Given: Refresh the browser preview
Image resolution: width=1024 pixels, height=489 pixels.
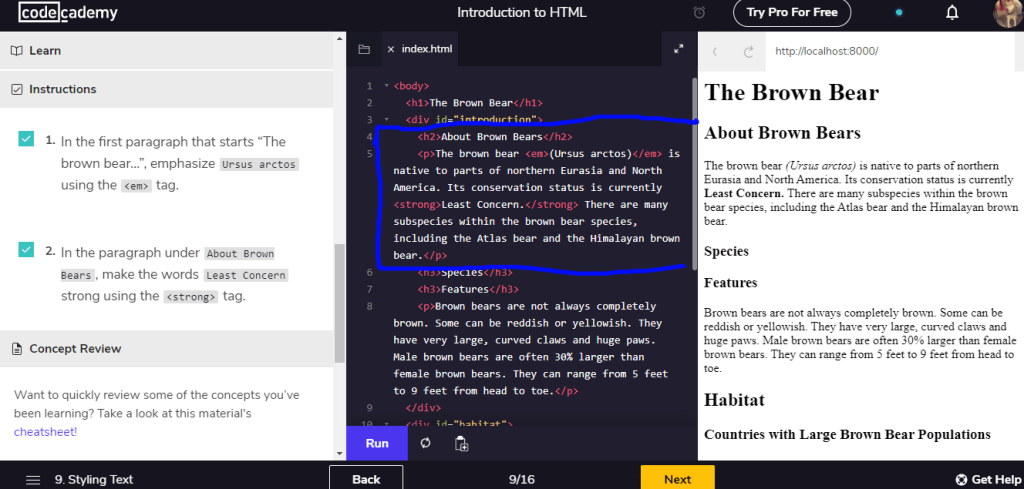Looking at the screenshot, I should pyautogui.click(x=748, y=51).
